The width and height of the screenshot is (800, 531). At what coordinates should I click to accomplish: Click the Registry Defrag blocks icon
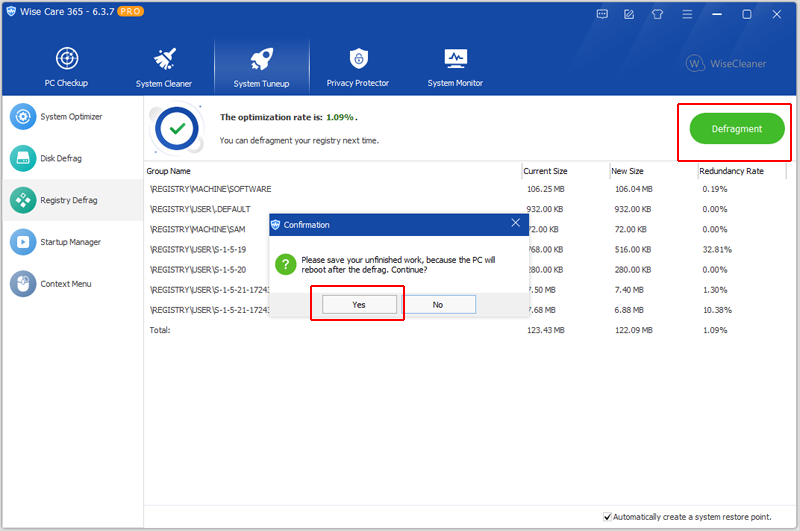click(x=23, y=200)
